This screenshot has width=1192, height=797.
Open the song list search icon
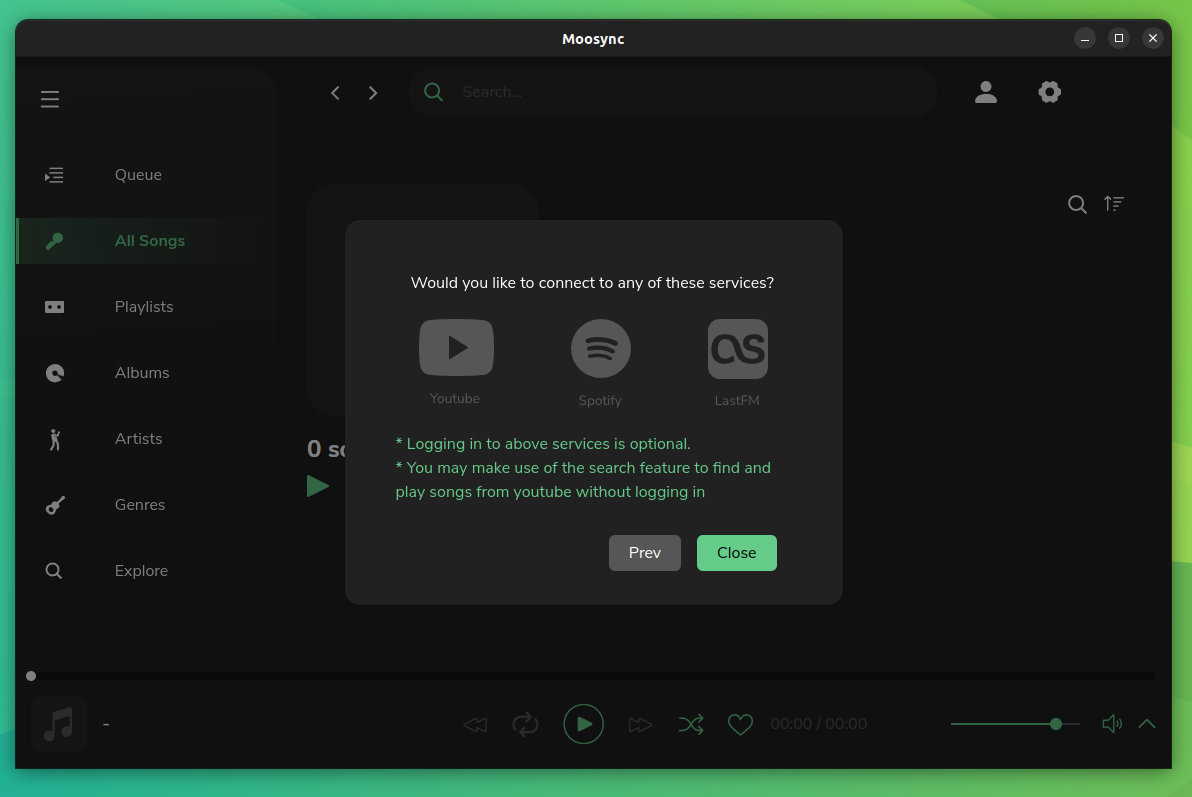click(x=1077, y=204)
